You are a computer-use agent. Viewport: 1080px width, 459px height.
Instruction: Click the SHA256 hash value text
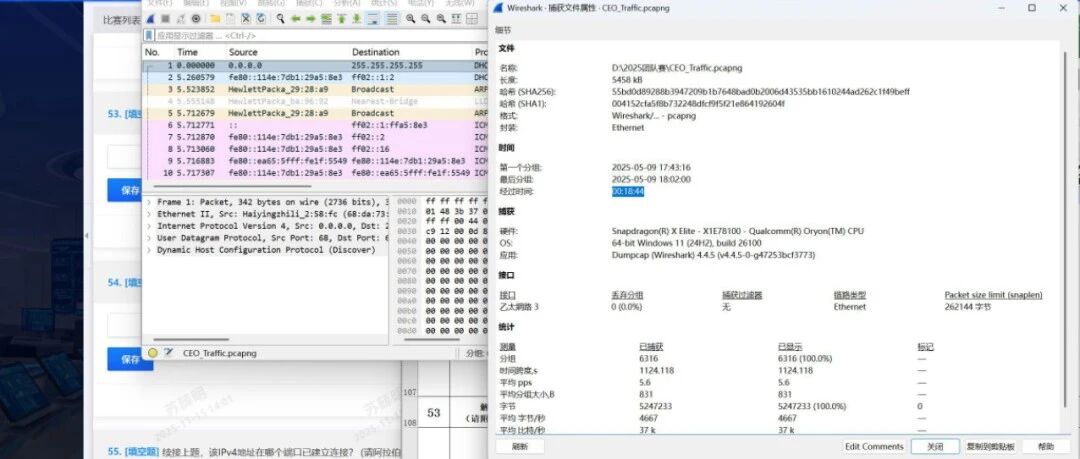(760, 92)
